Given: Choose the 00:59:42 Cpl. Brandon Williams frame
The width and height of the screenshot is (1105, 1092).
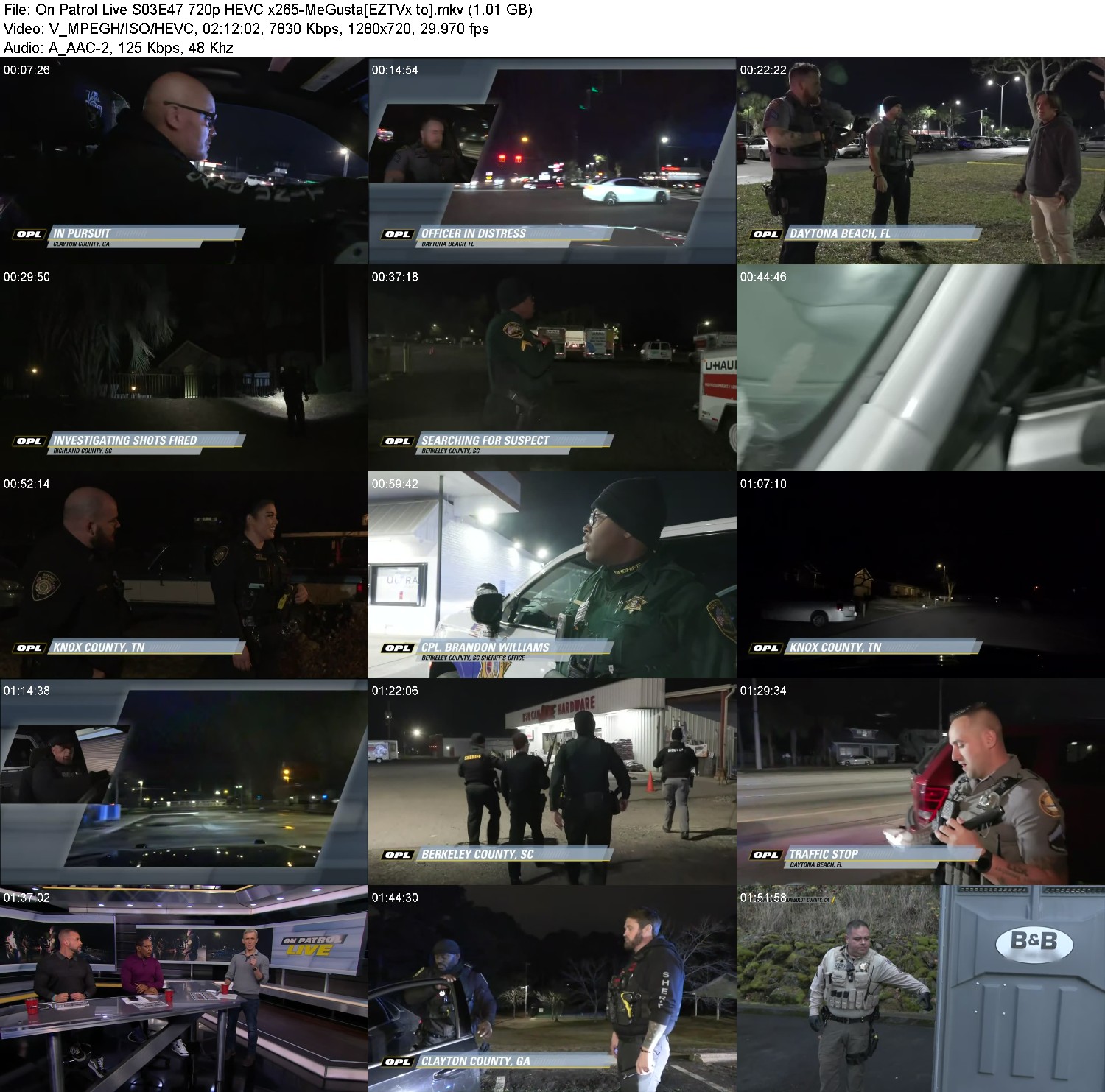Looking at the screenshot, I should 552,575.
